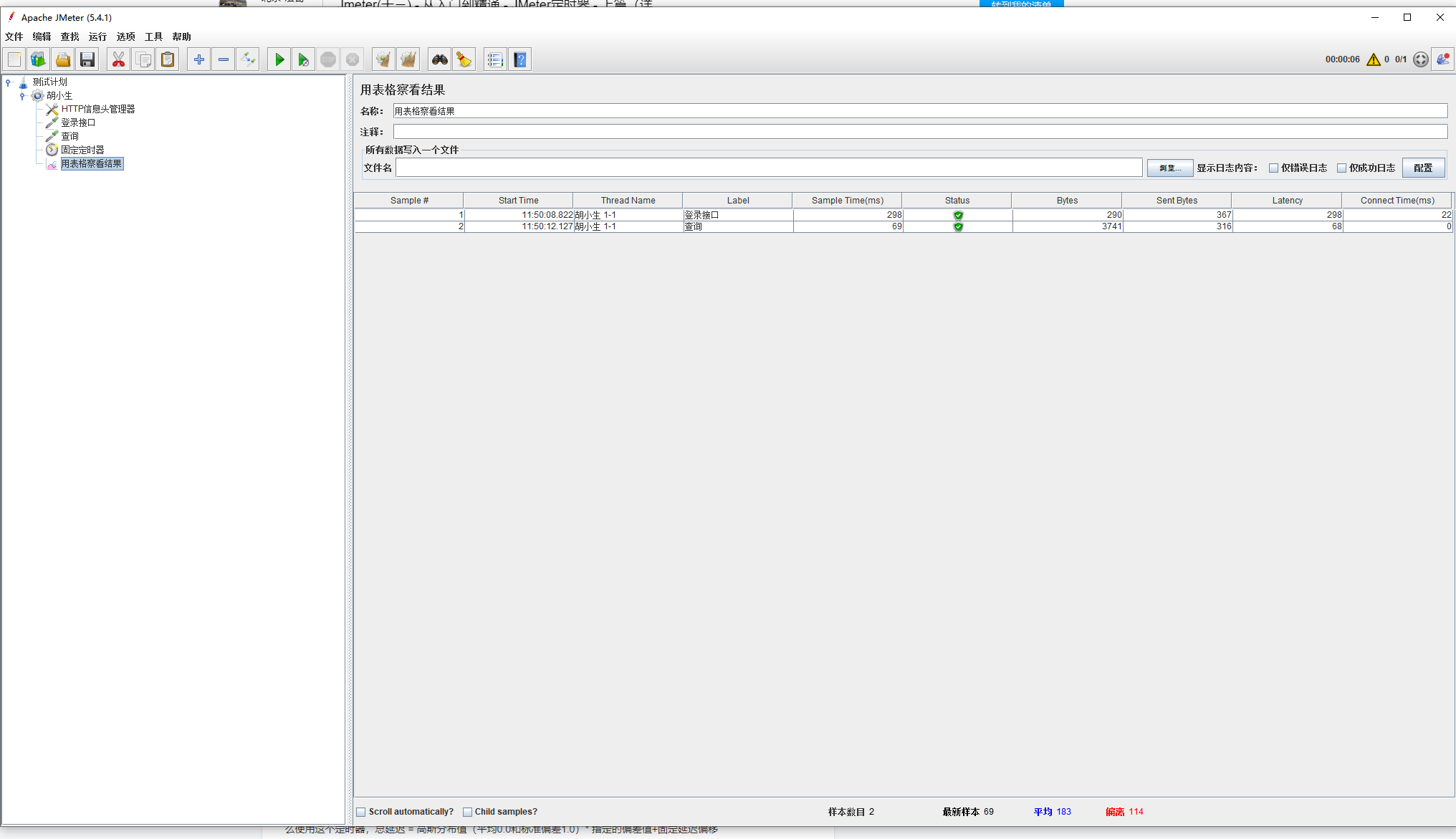Select 固定定时器 in the tree
The width and height of the screenshot is (1456, 839).
pyautogui.click(x=82, y=150)
